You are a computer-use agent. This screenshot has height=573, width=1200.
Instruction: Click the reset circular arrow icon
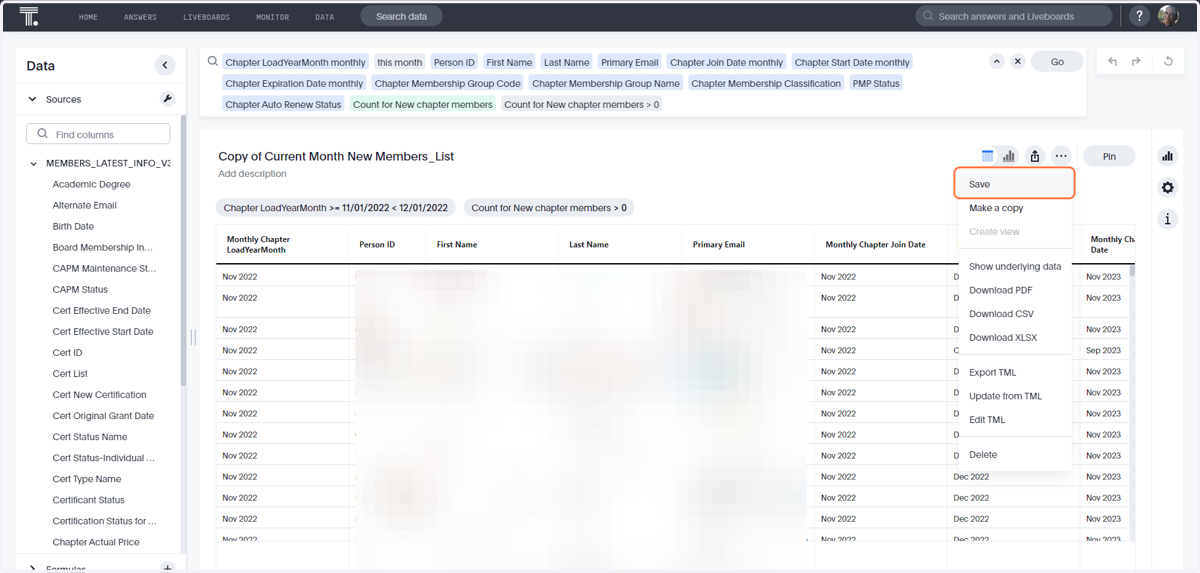[1168, 61]
